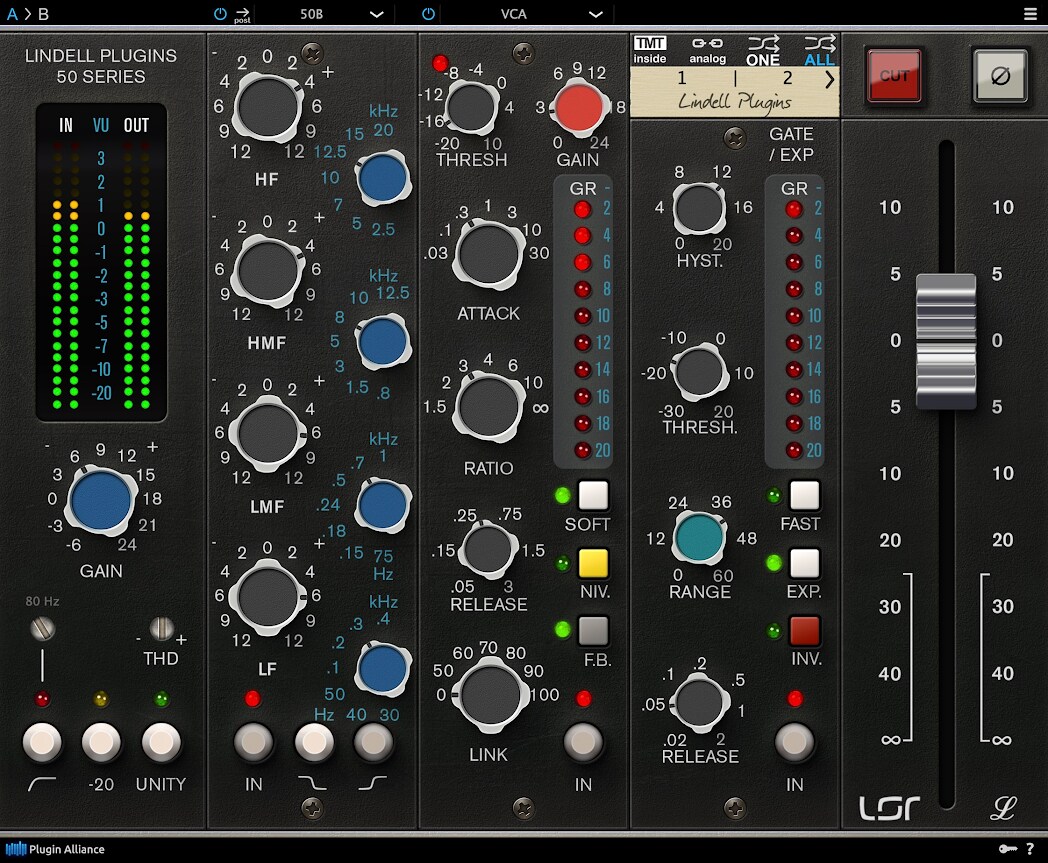Click the high-pass filter curve button
The height and width of the screenshot is (863, 1048).
(x=42, y=742)
